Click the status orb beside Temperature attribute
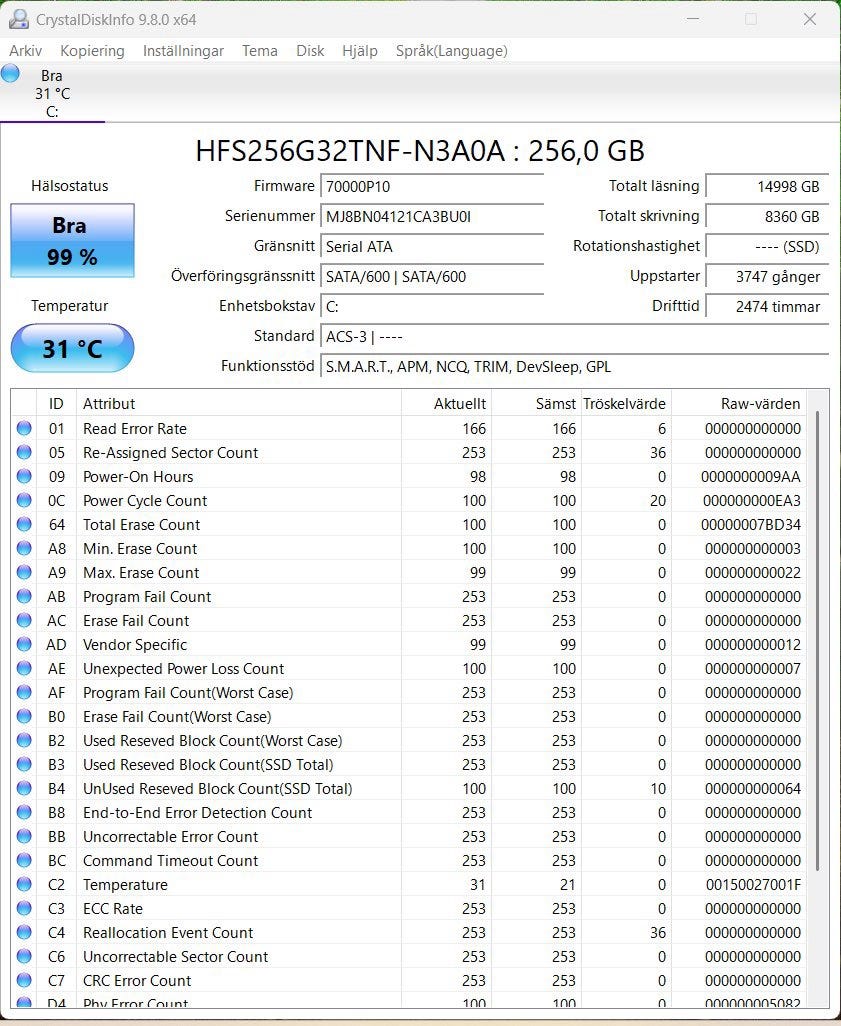 24,885
